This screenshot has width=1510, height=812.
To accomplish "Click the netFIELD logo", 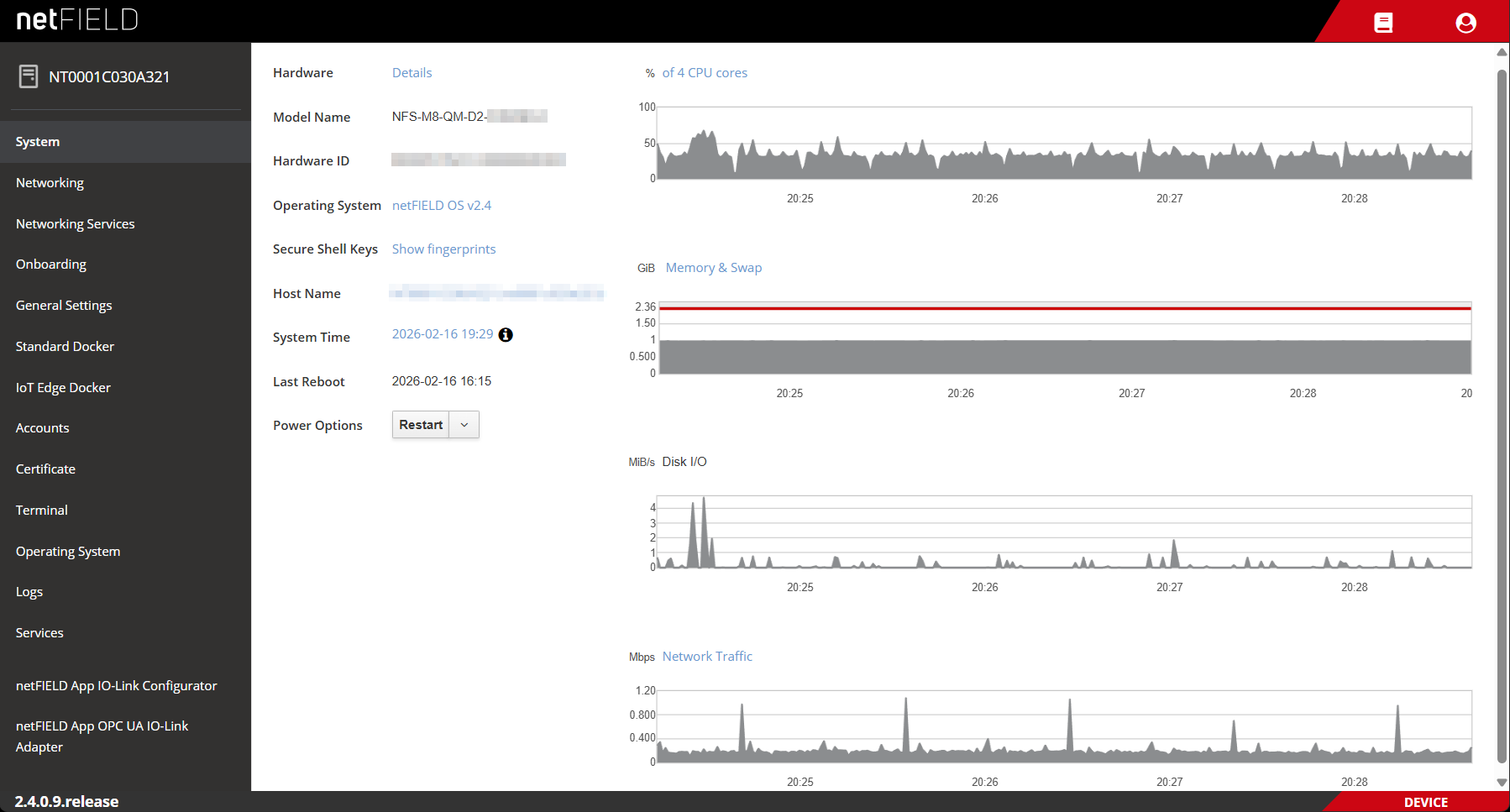I will [x=77, y=20].
